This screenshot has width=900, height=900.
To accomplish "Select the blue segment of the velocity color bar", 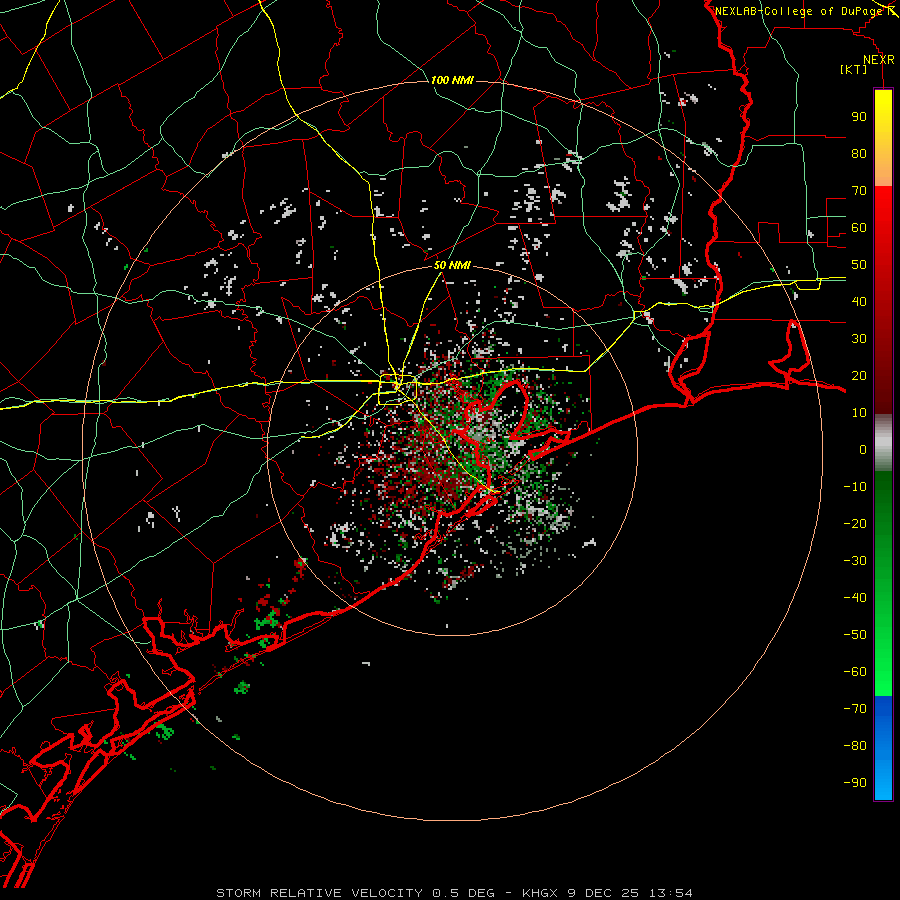I will 883,748.
